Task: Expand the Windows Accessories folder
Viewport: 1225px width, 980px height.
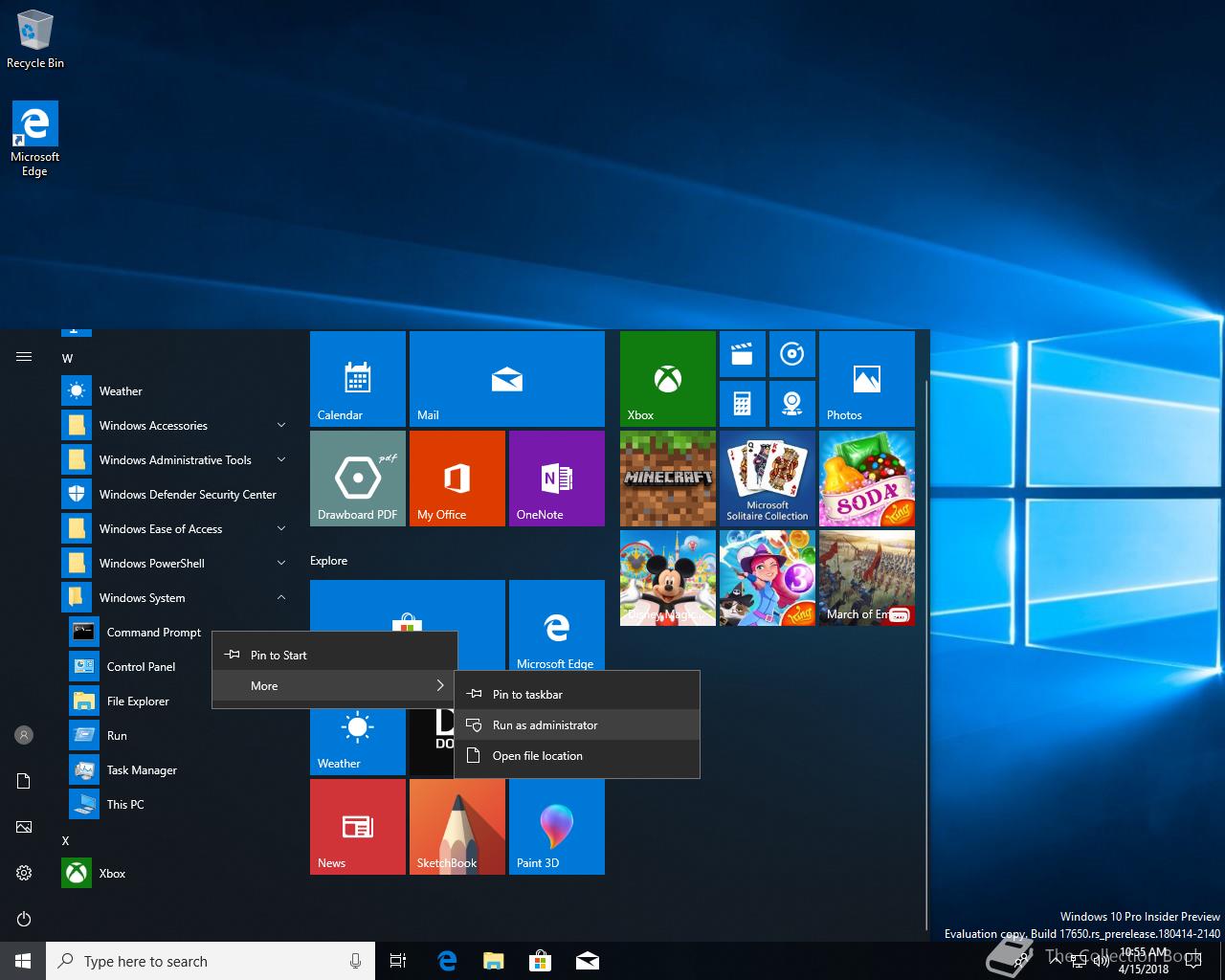Action: point(176,426)
